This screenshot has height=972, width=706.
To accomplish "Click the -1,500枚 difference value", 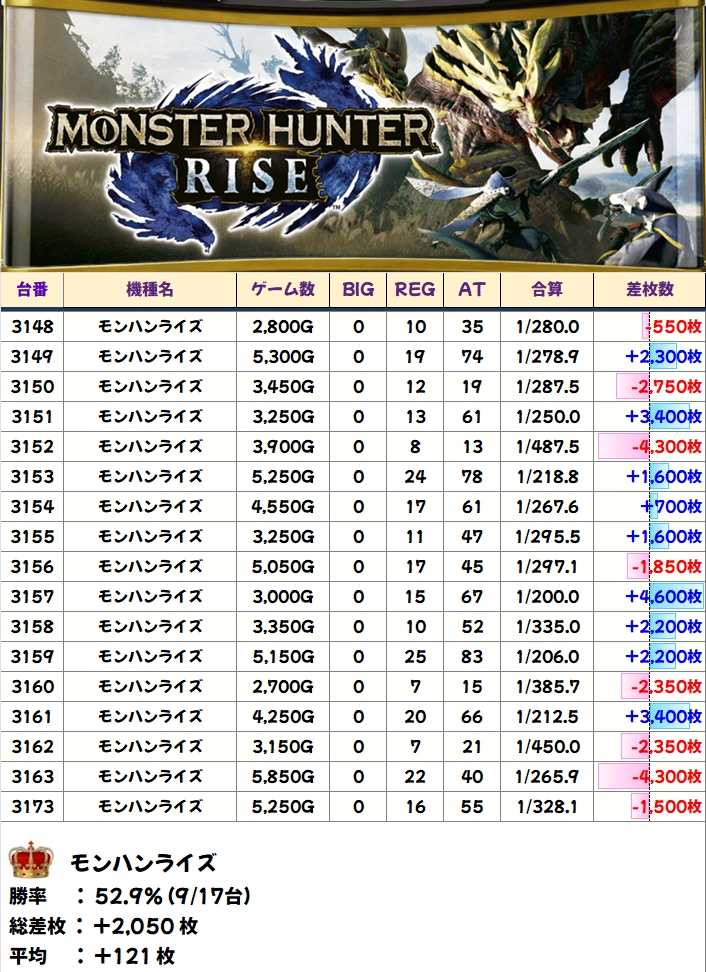I will (666, 806).
